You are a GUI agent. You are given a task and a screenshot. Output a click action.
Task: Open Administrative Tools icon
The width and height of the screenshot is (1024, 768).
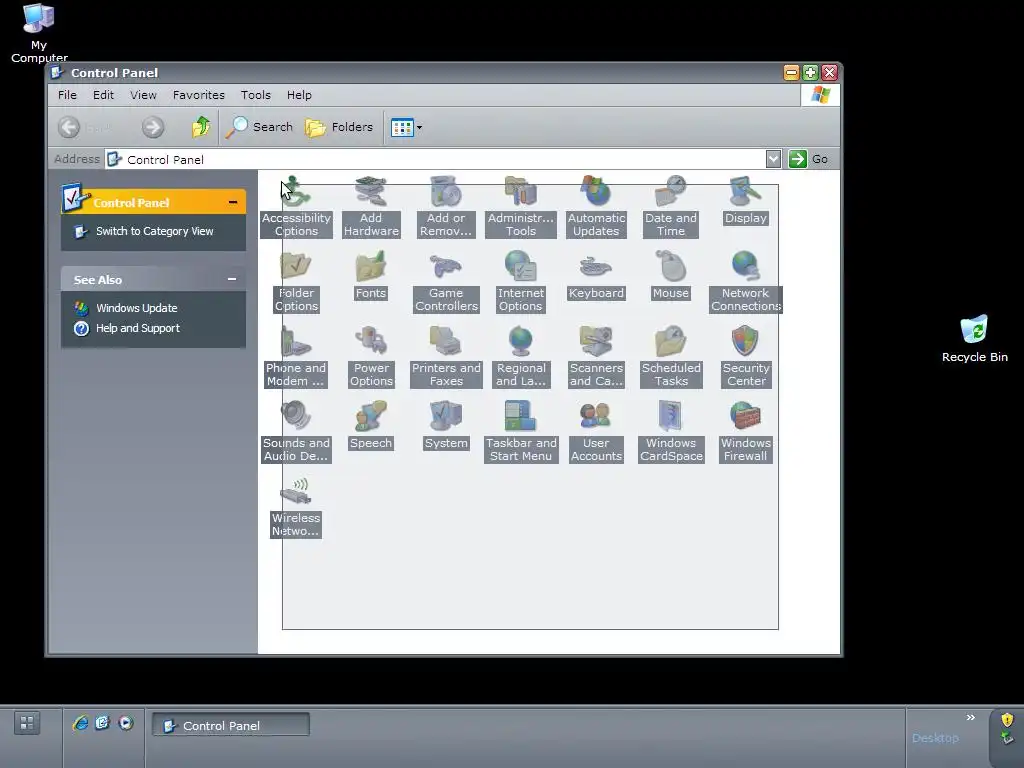coord(520,206)
